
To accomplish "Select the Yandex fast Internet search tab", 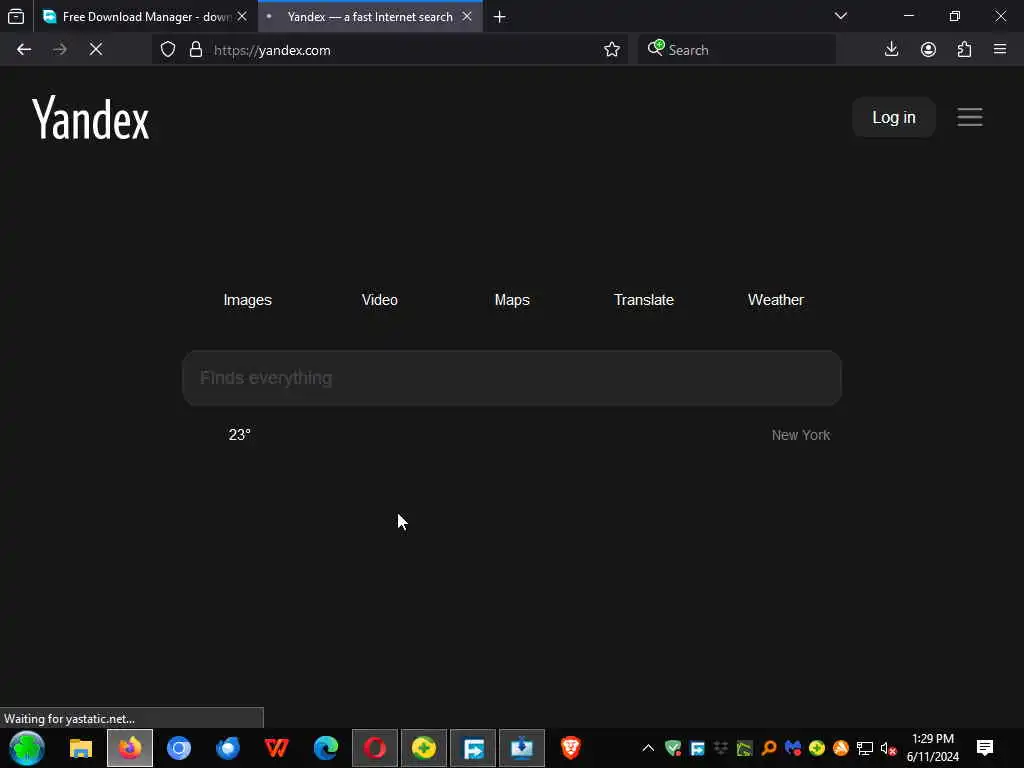I will tap(370, 17).
